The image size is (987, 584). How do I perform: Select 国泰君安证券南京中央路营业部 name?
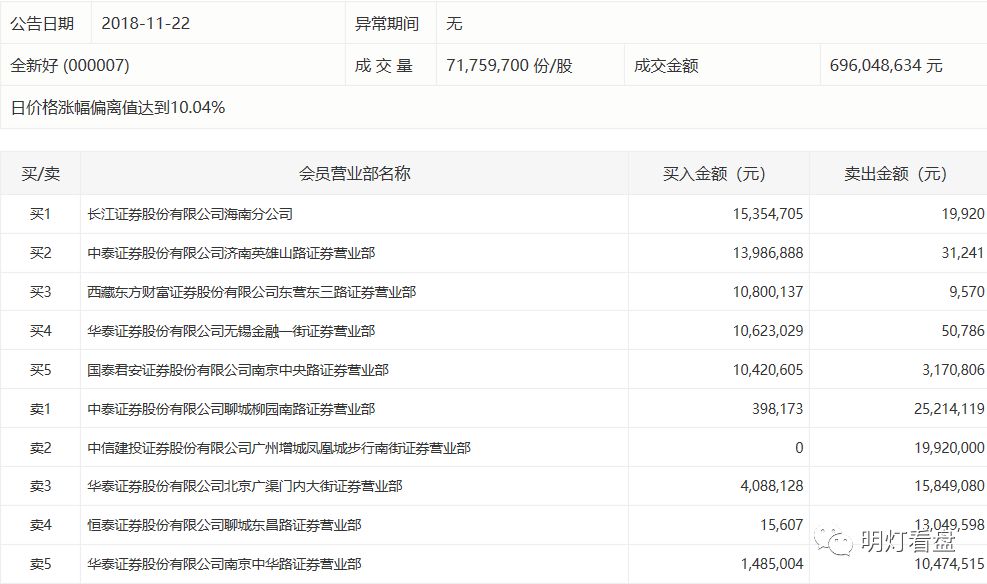click(238, 370)
